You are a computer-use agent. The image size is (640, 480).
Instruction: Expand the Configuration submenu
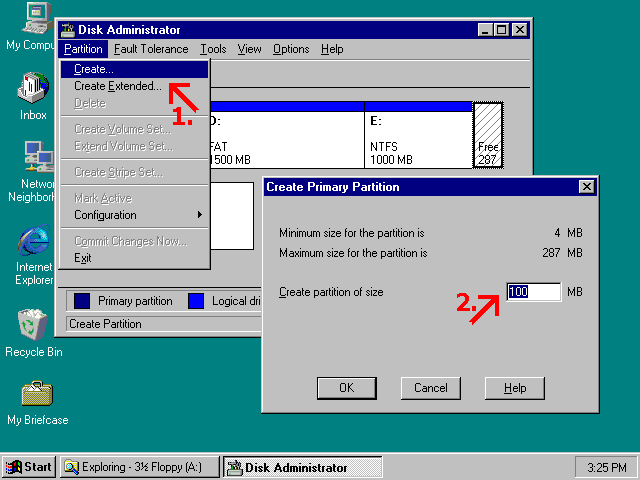click(134, 215)
